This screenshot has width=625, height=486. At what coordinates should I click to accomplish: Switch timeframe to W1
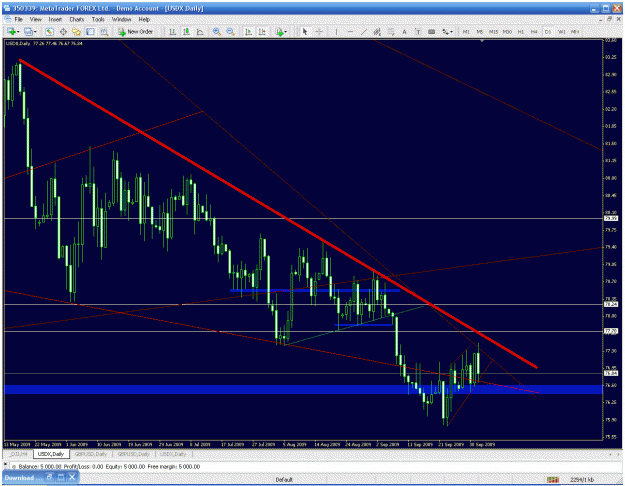click(x=561, y=31)
